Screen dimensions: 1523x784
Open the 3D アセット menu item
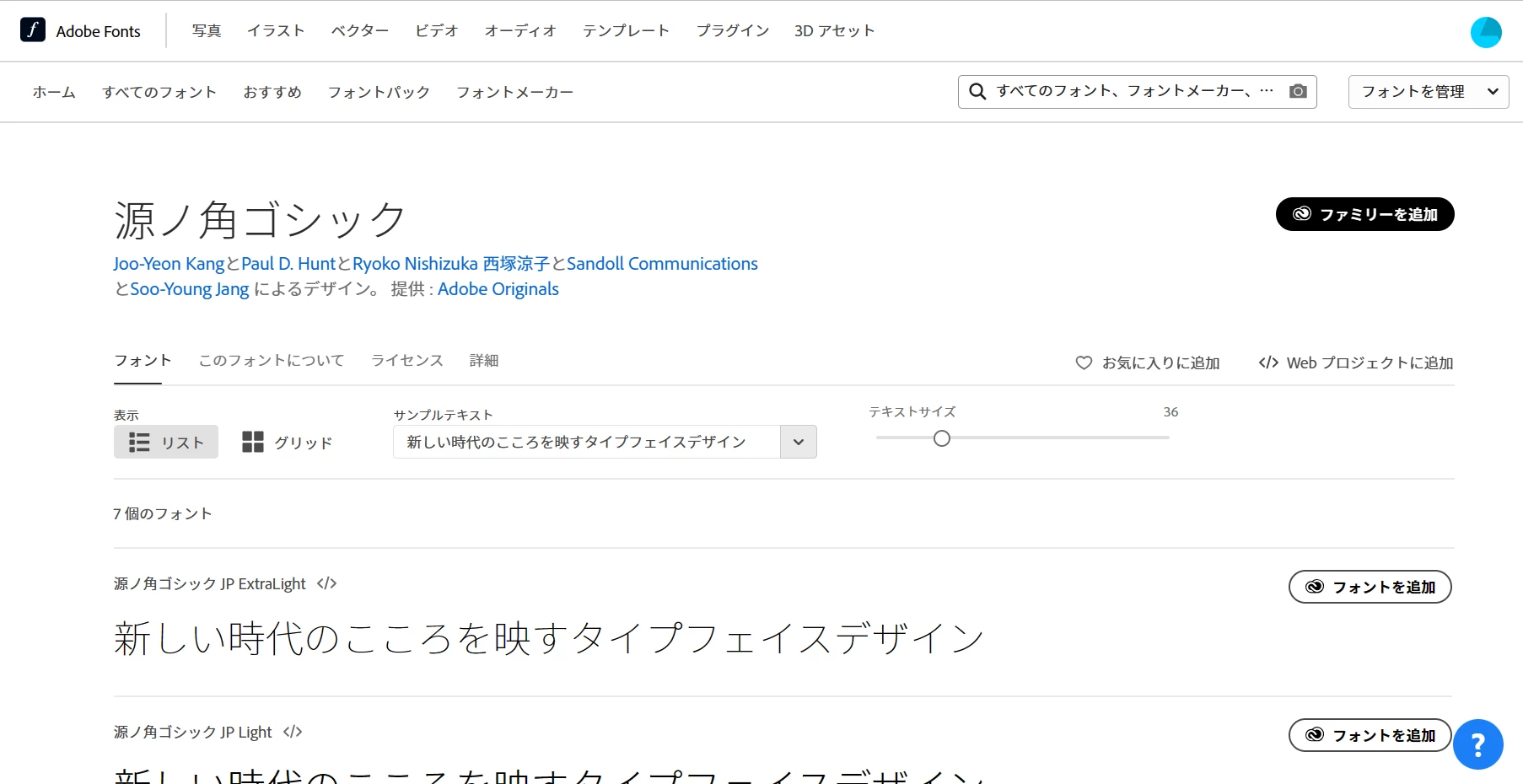pos(834,31)
